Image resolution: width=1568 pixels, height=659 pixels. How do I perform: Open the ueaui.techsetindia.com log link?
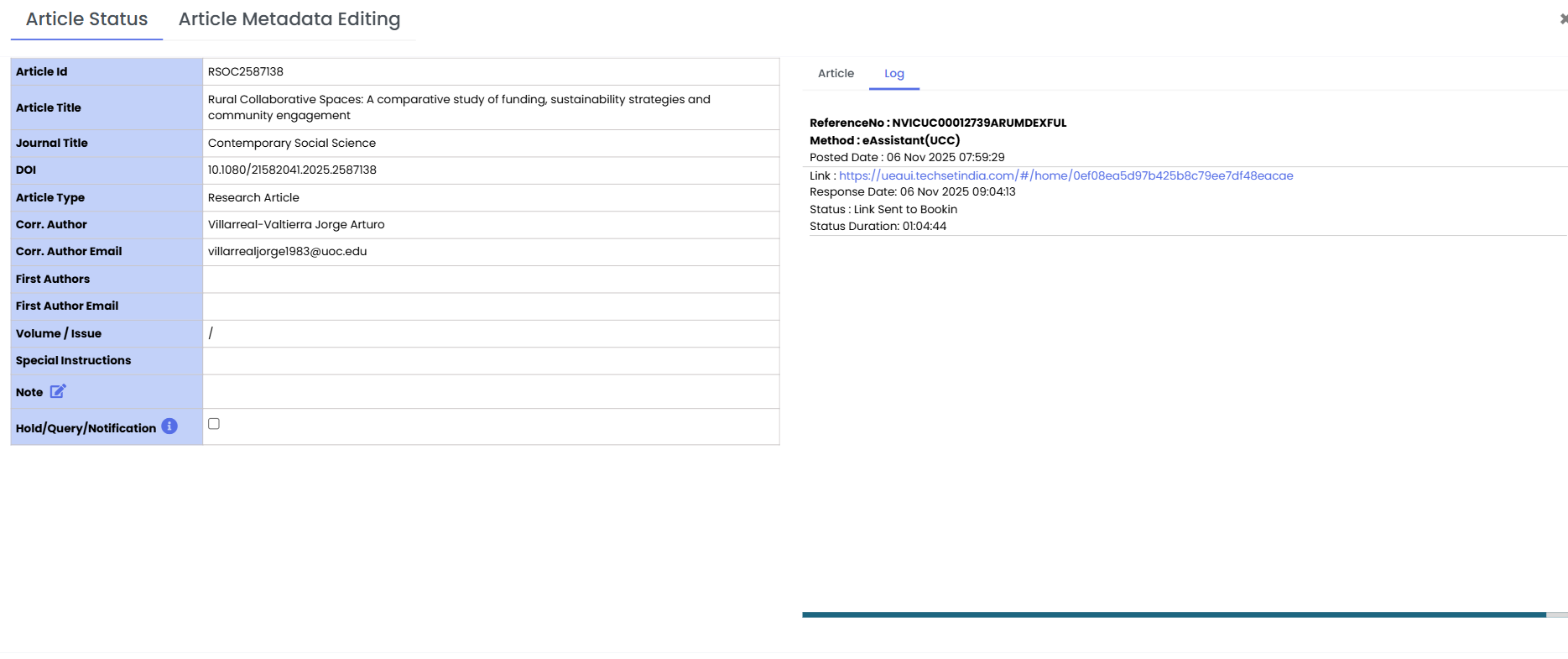click(x=1065, y=175)
